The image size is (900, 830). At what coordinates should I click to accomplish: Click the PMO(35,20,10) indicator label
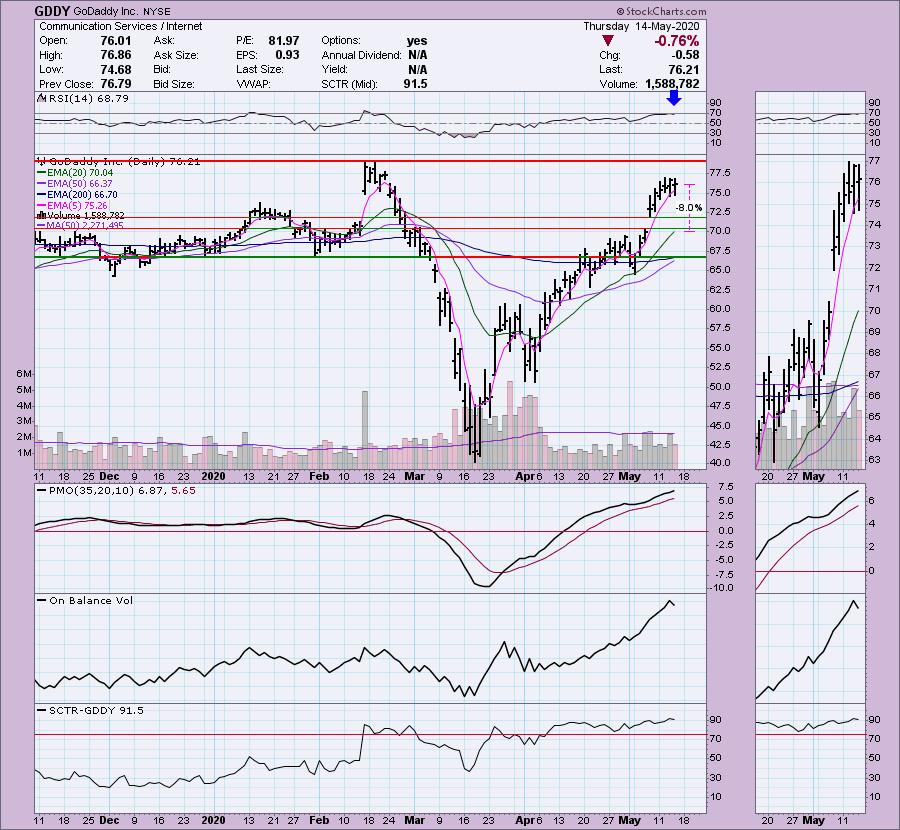(x=117, y=491)
